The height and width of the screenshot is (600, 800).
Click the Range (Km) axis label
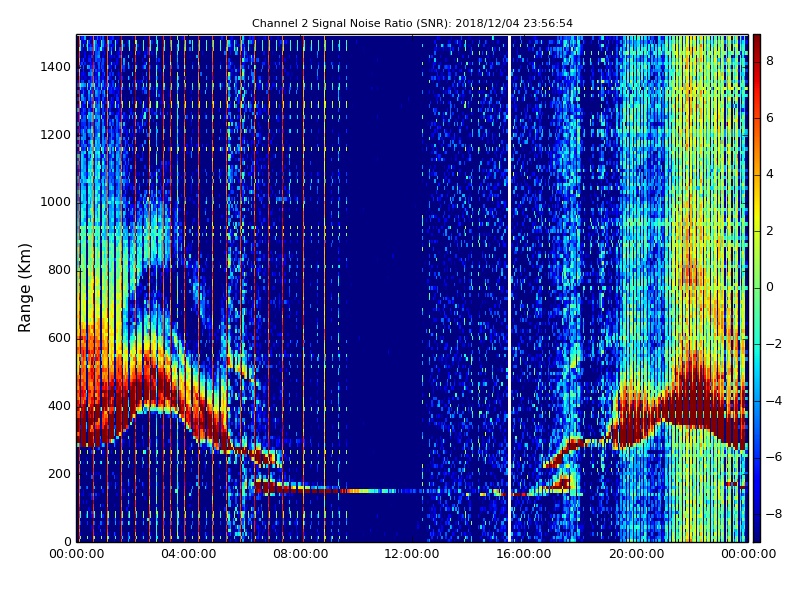pyautogui.click(x=24, y=288)
